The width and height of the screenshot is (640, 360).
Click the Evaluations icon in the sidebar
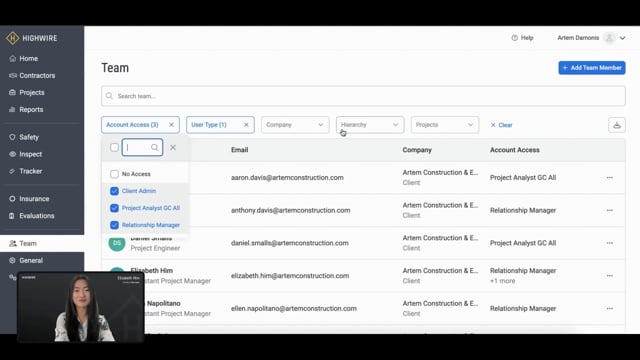[12, 216]
